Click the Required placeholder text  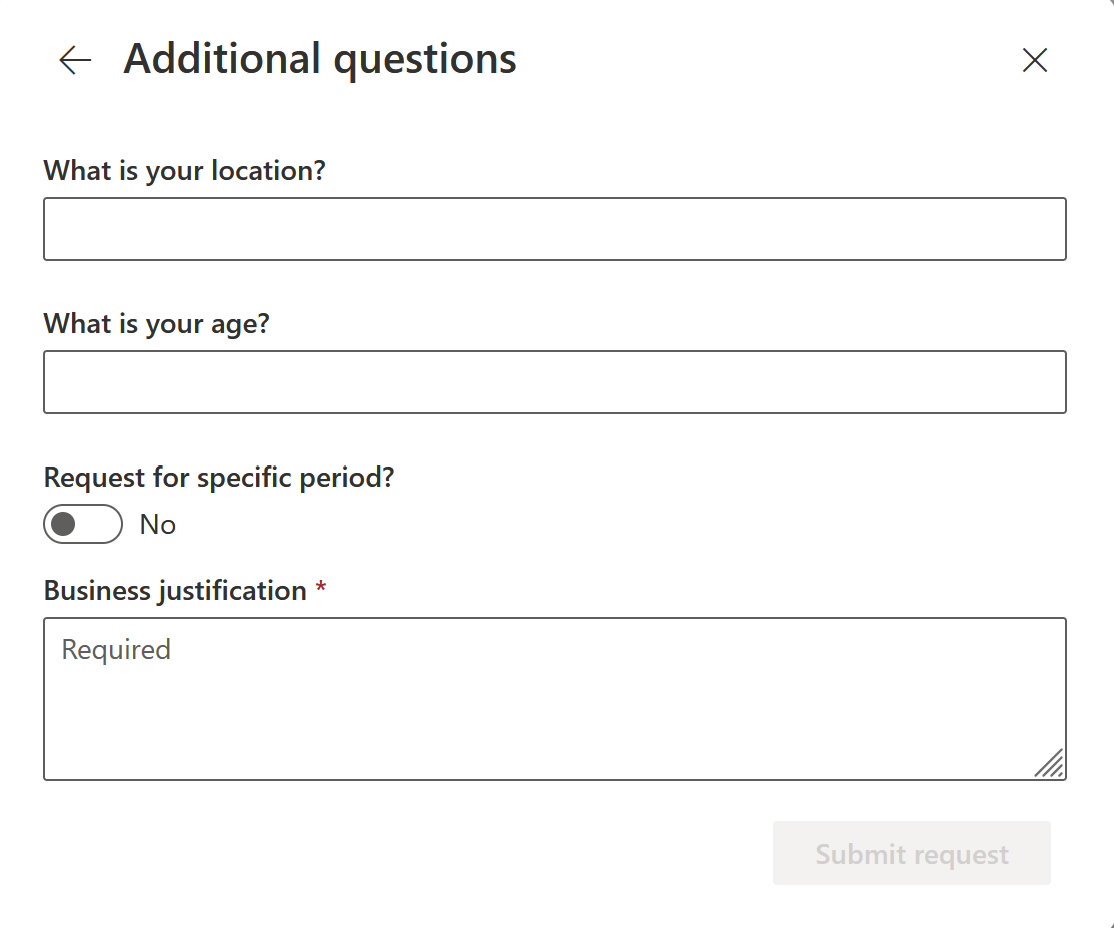115,649
